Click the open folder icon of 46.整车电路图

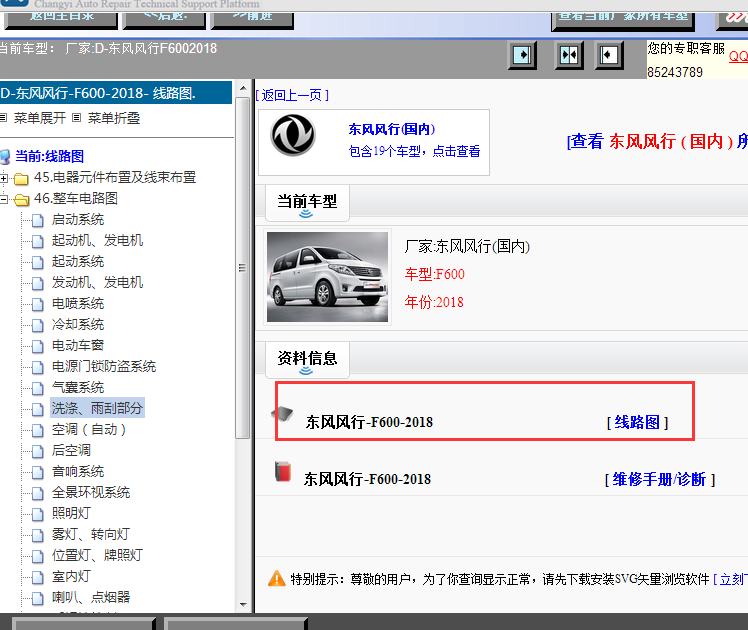[21, 199]
